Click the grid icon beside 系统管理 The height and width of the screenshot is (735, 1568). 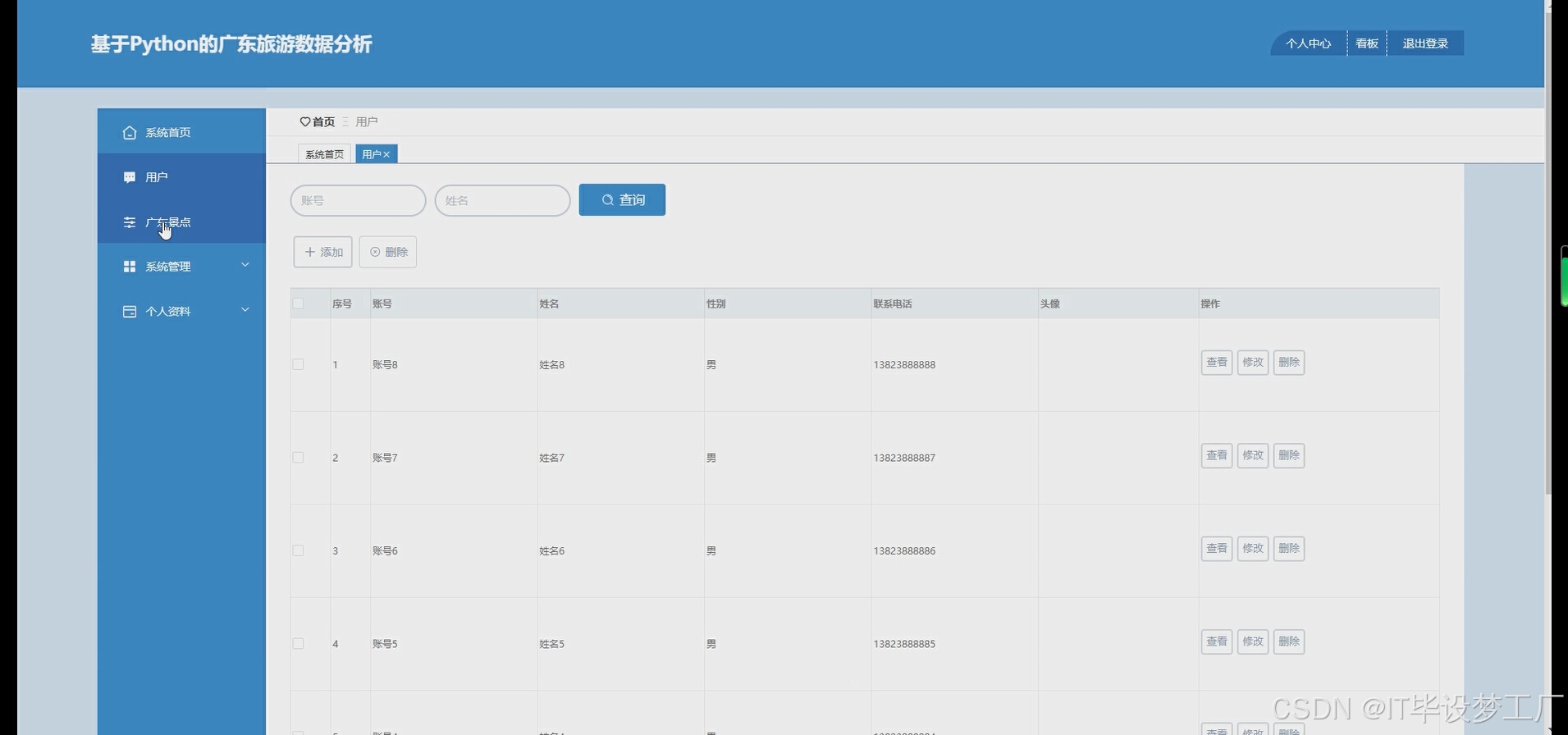(x=130, y=267)
